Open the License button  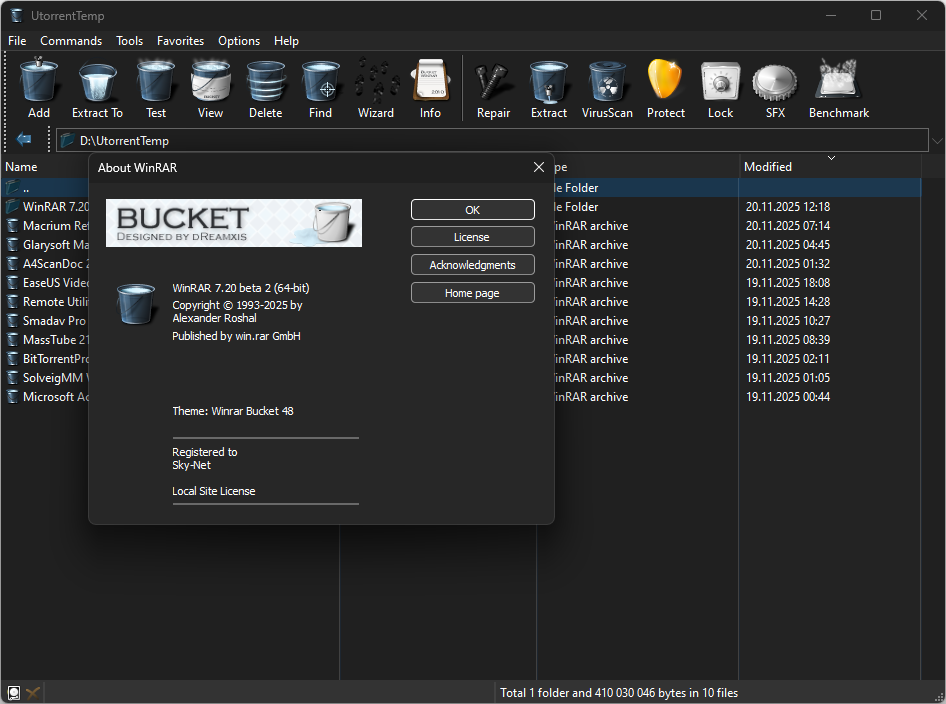pos(472,236)
